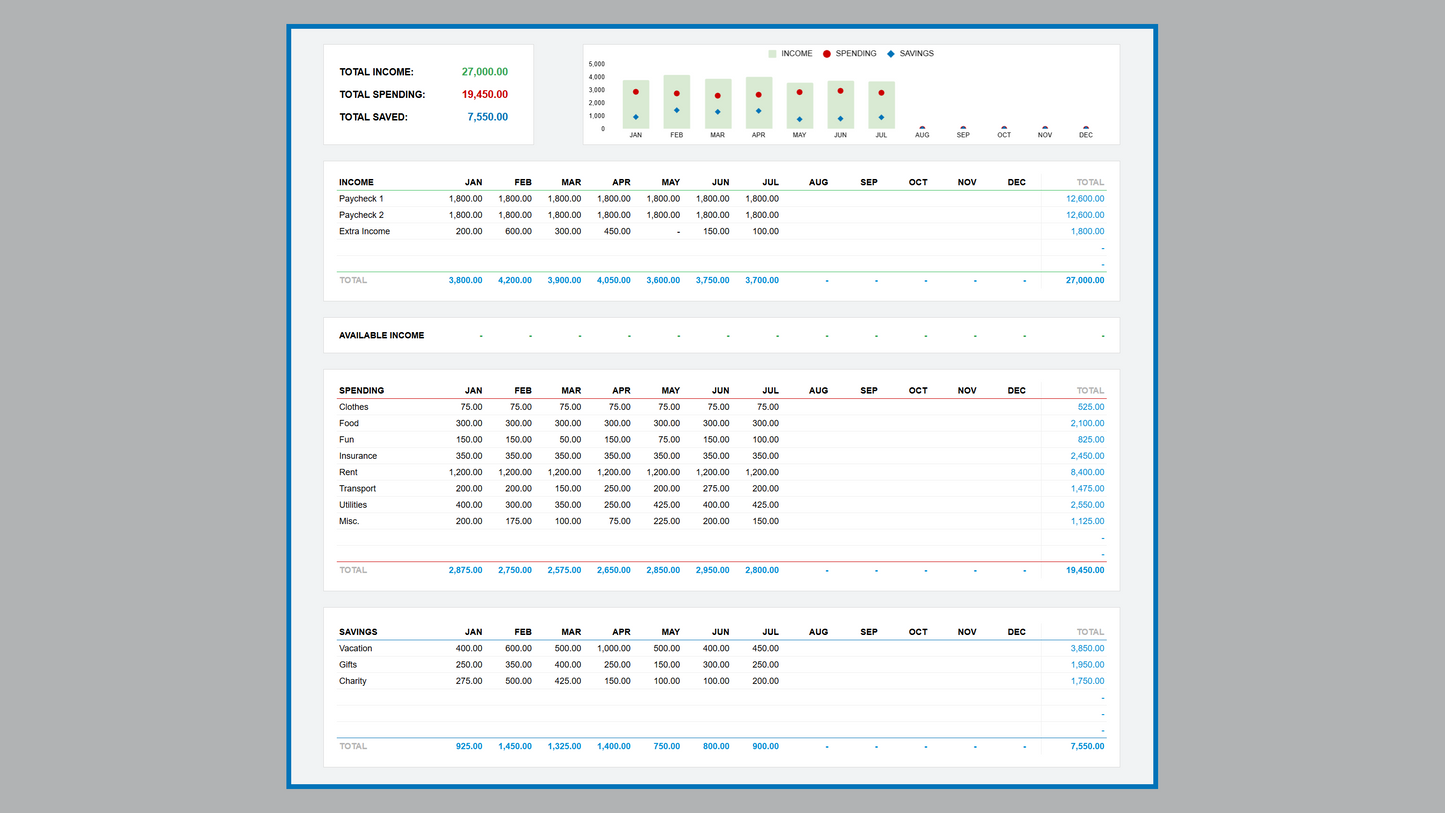Click income JAN total 3,800.00
The height and width of the screenshot is (813, 1445).
(x=465, y=281)
